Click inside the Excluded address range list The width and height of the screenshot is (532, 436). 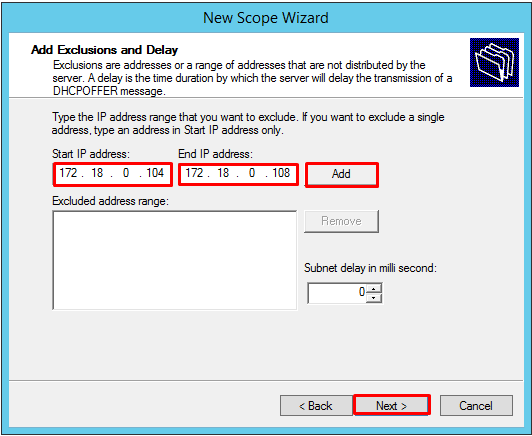point(175,260)
